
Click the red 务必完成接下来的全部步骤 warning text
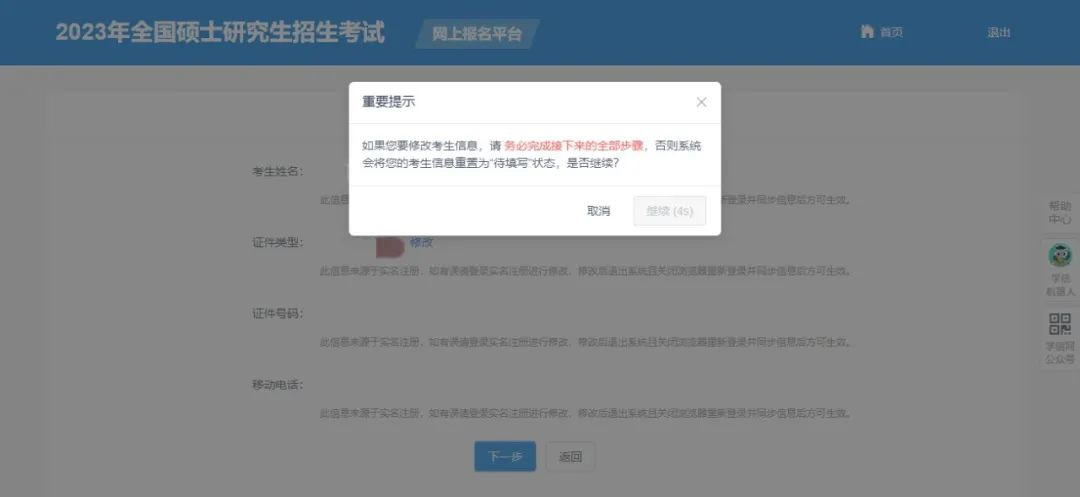point(574,146)
